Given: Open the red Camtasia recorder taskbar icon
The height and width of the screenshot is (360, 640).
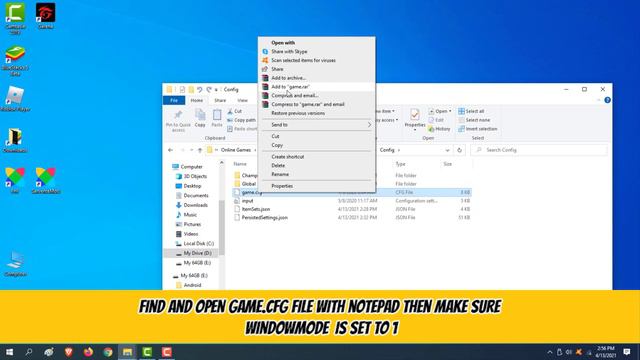Looking at the screenshot, I should tap(167, 352).
